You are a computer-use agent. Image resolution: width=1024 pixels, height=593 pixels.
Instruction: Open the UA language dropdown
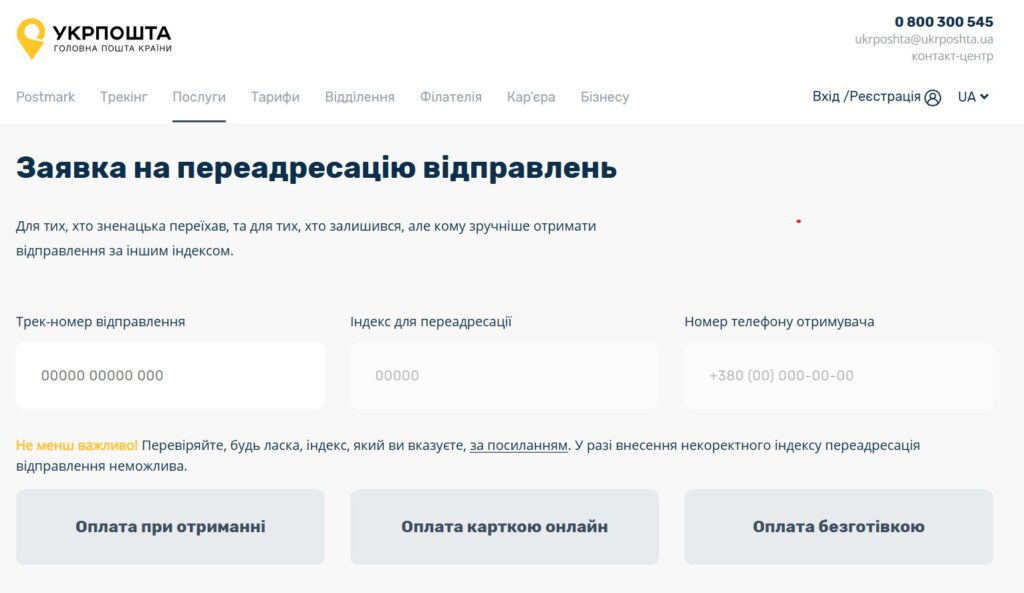coord(971,96)
